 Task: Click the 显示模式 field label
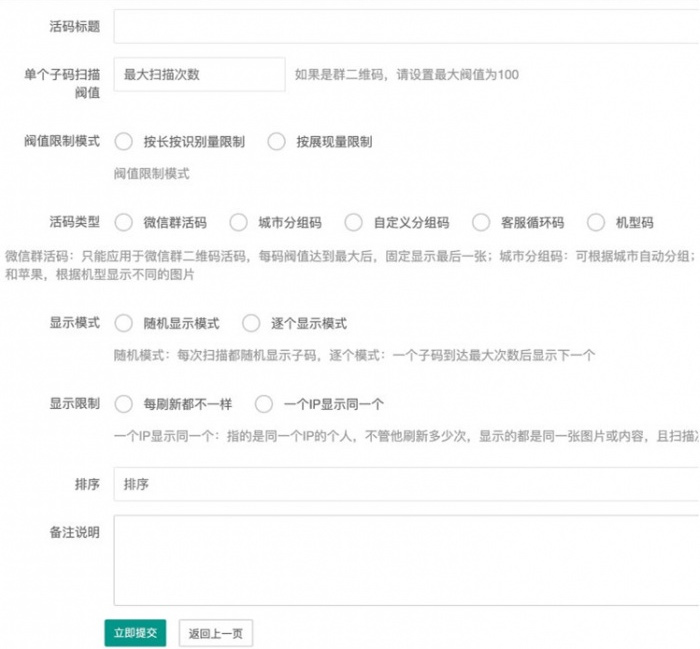point(75,323)
